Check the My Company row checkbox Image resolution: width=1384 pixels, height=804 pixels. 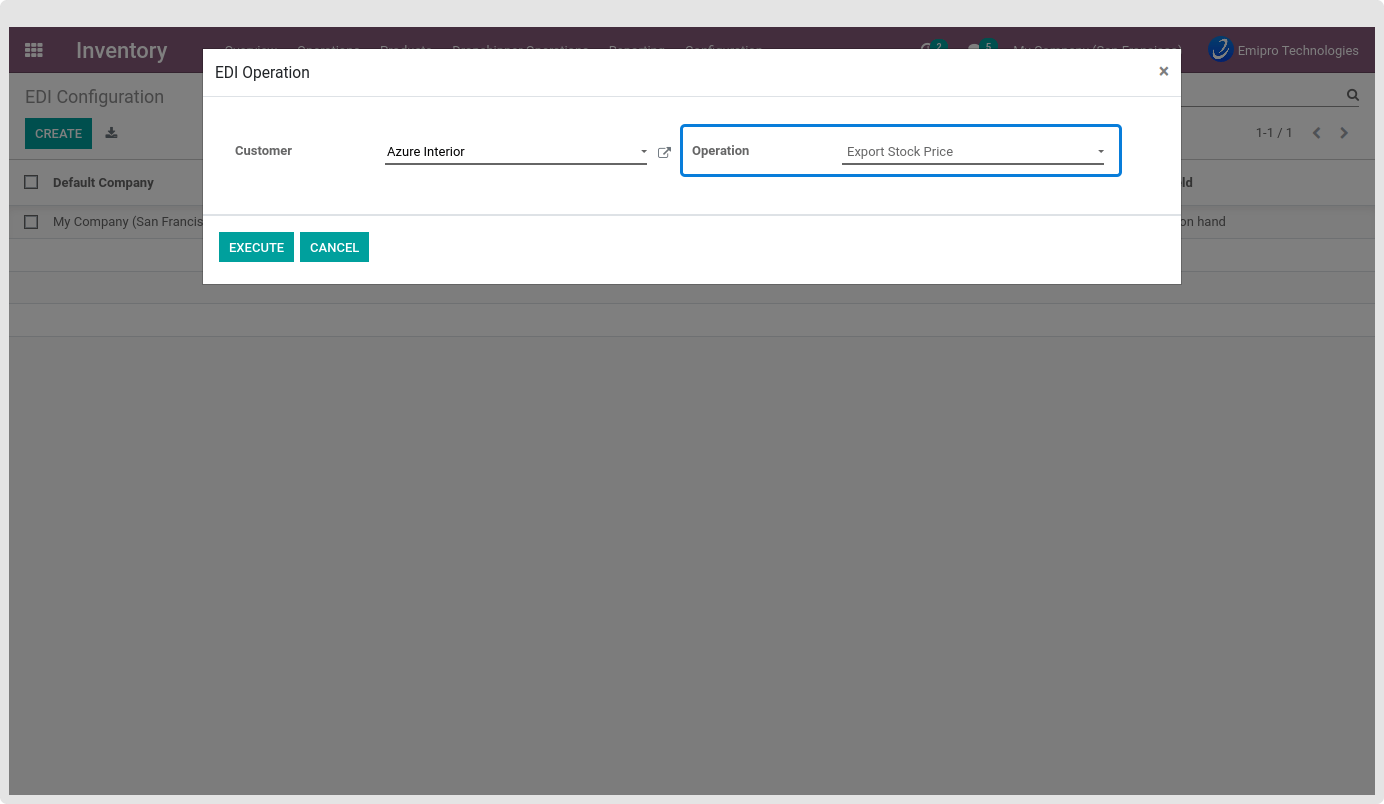pos(31,222)
